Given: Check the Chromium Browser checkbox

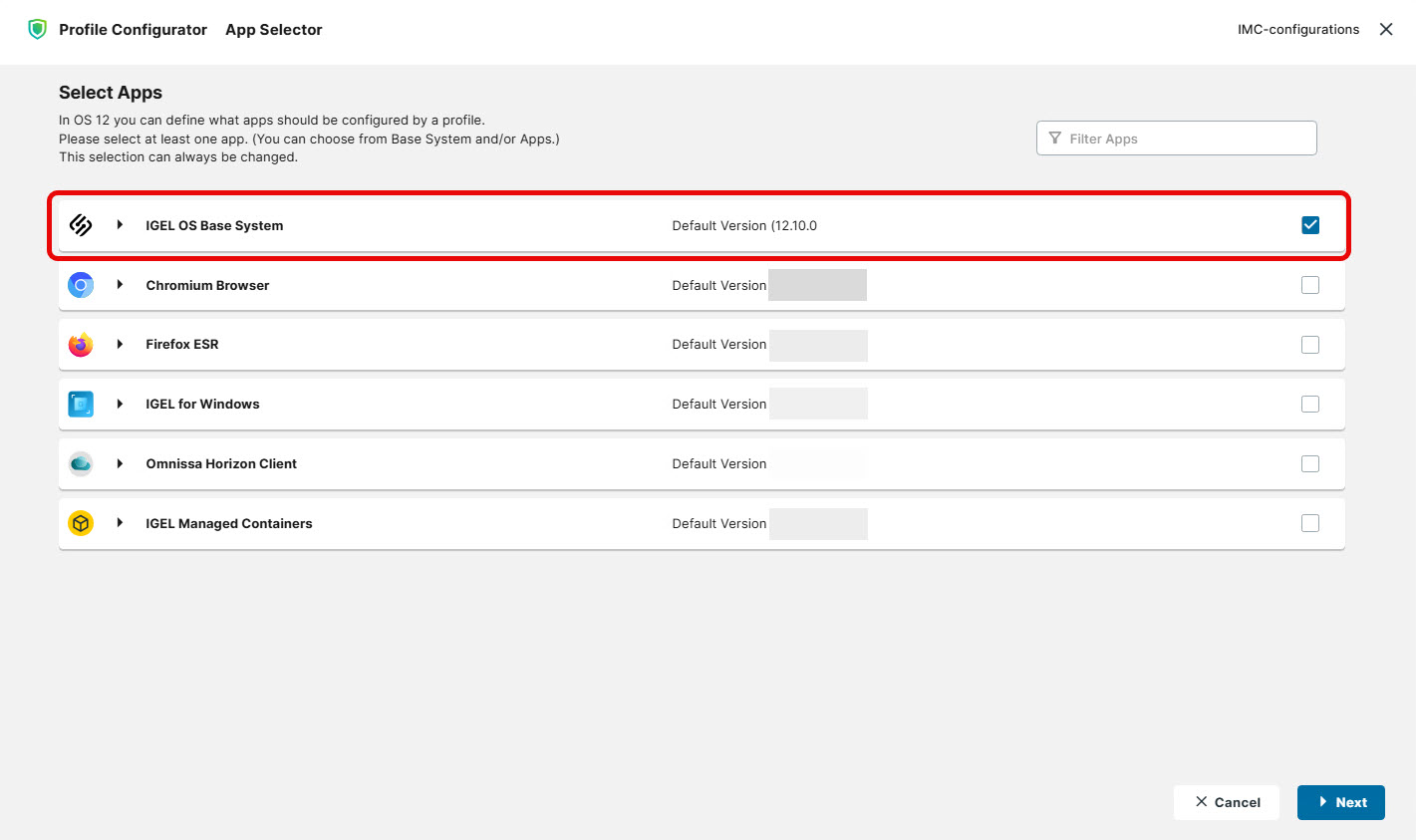Looking at the screenshot, I should (1310, 285).
